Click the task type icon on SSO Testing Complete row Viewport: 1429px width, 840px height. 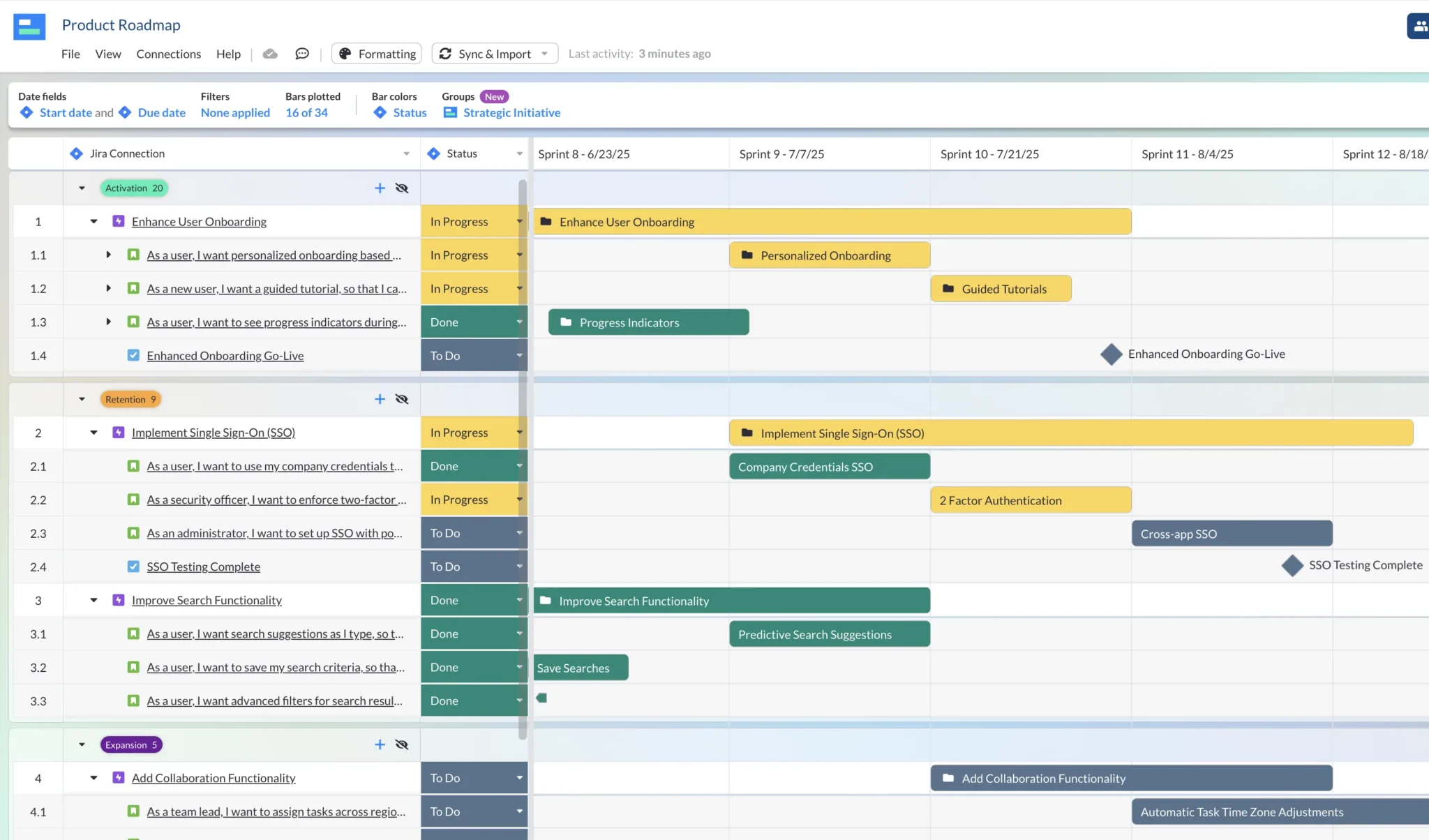(x=133, y=567)
